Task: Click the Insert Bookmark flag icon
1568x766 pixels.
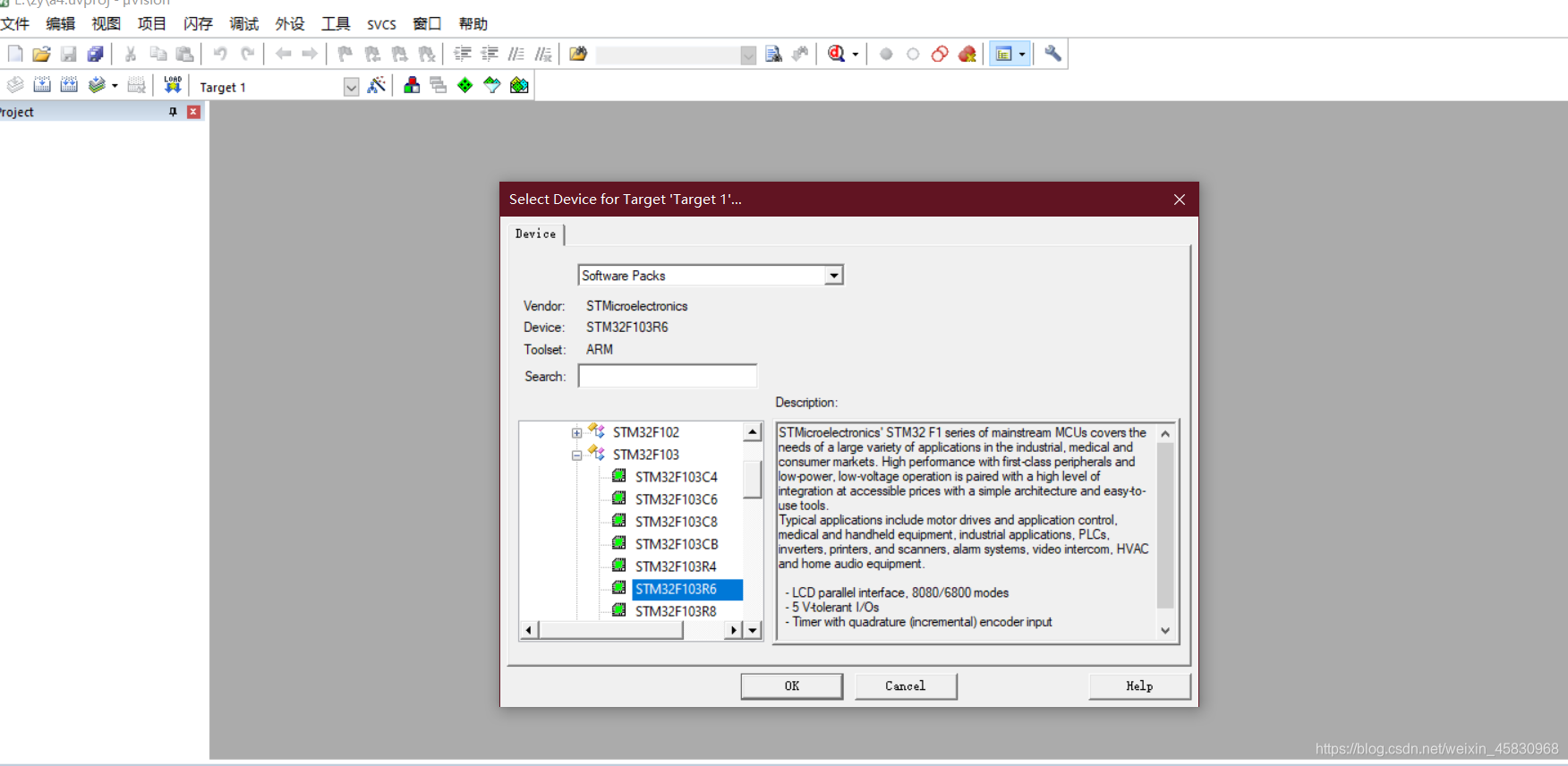Action: point(345,55)
